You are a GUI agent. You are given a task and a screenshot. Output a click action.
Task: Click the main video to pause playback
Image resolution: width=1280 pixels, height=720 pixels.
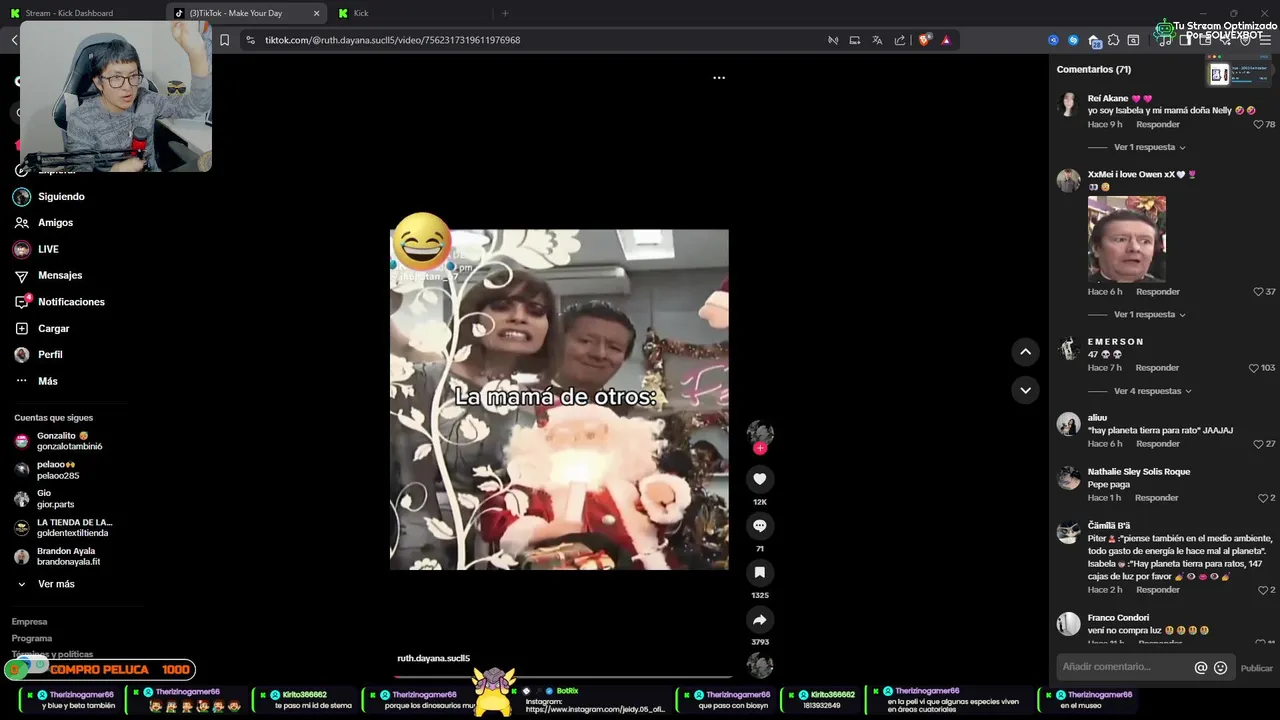559,400
